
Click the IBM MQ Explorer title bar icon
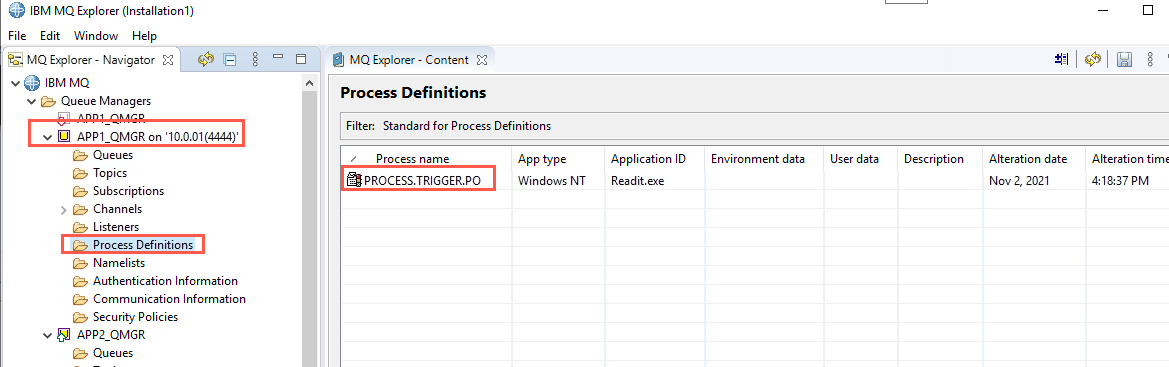(x=16, y=10)
